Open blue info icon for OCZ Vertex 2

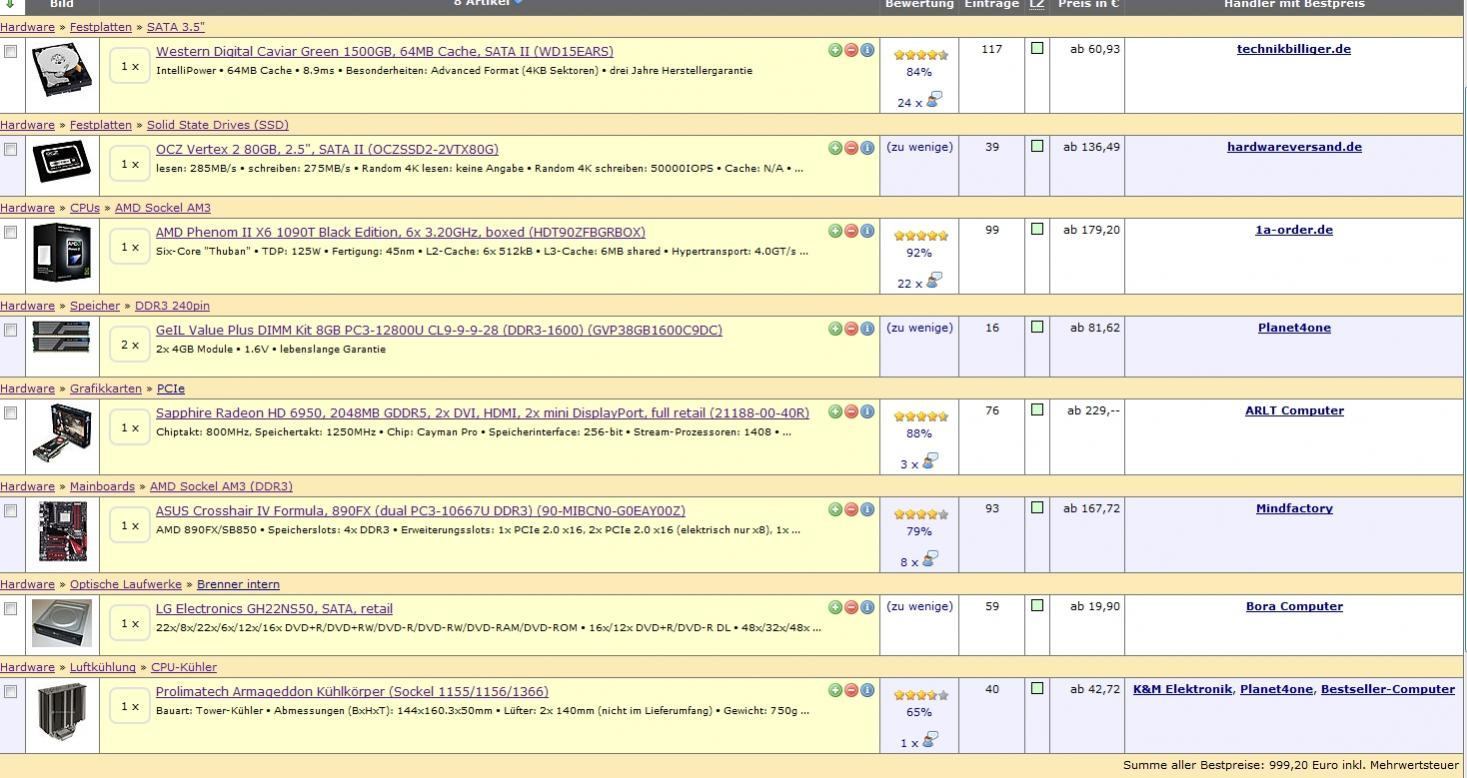click(867, 148)
